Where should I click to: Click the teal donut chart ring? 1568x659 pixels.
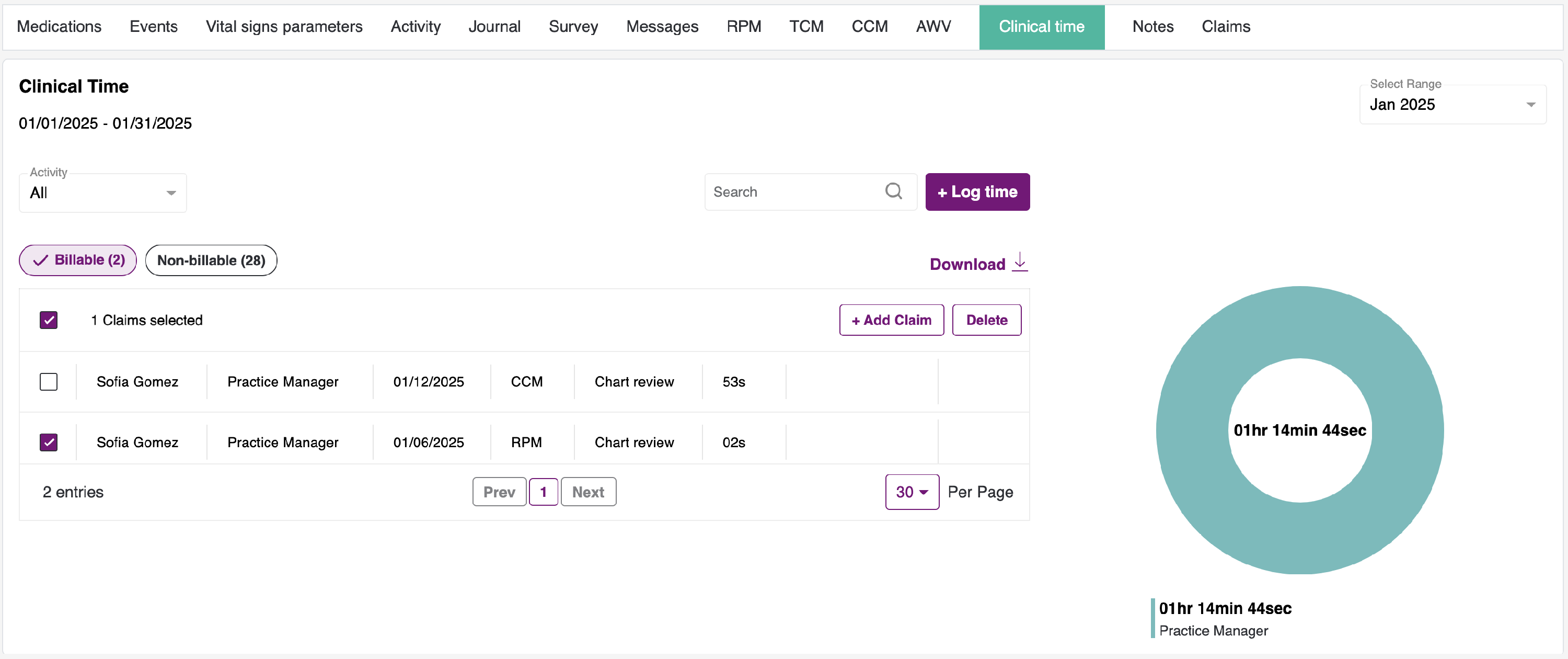point(1299,322)
